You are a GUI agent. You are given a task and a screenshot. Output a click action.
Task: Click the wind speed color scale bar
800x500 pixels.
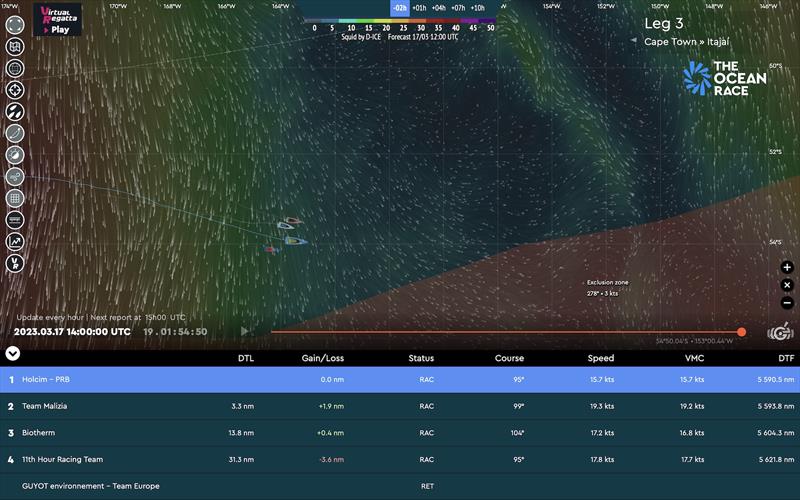tap(399, 21)
